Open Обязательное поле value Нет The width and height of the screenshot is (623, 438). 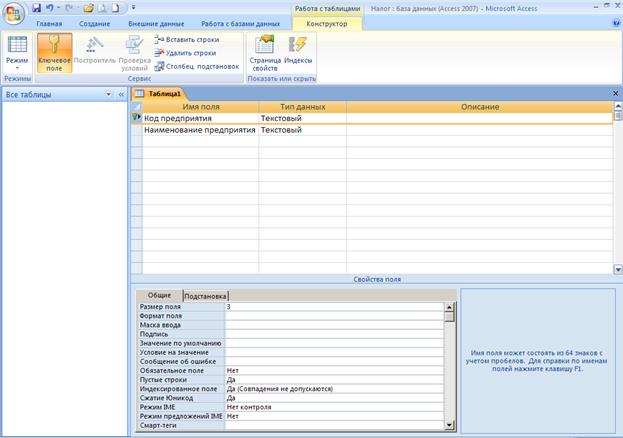coord(334,371)
